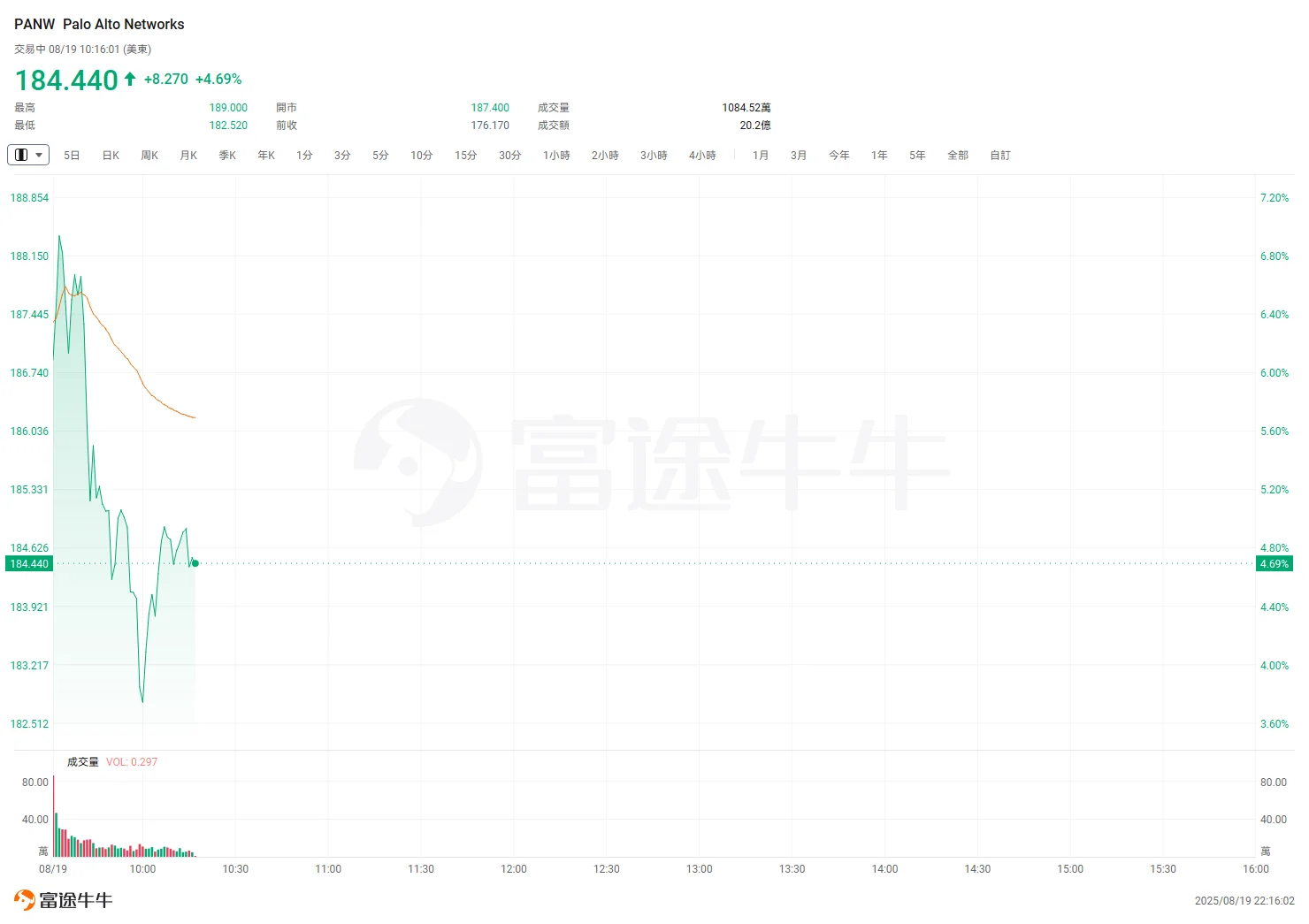The height and width of the screenshot is (924, 1309).
Task: Click the 開市 value 187.400
Action: [x=490, y=108]
